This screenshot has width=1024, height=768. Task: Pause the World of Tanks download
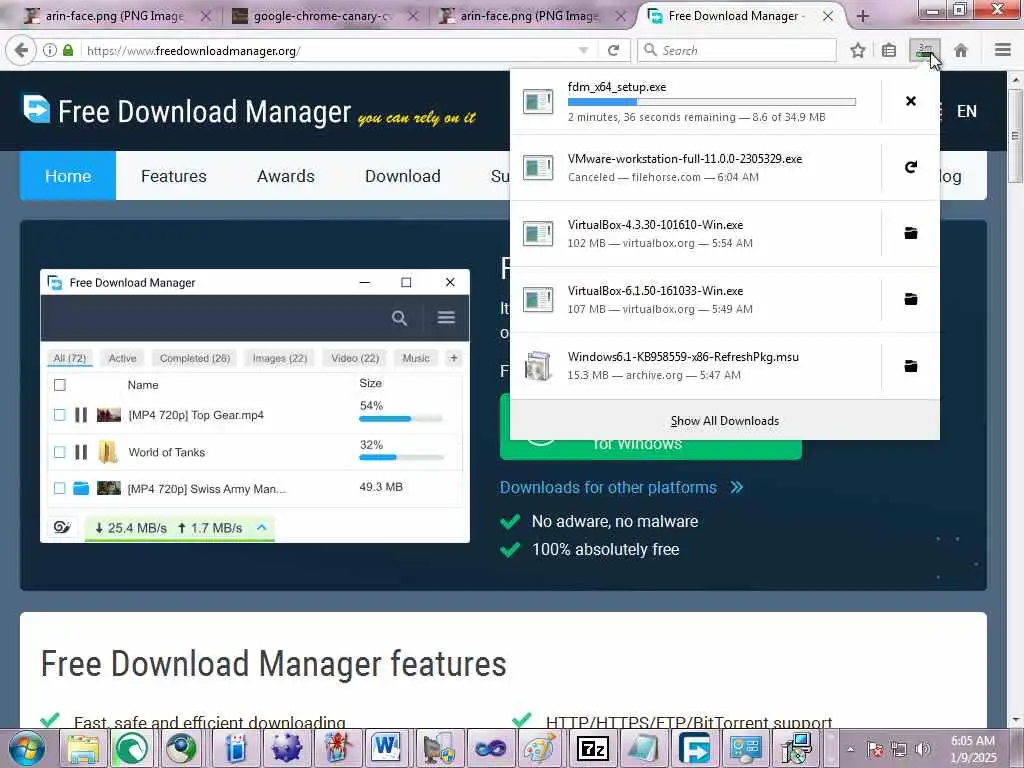pyautogui.click(x=81, y=452)
